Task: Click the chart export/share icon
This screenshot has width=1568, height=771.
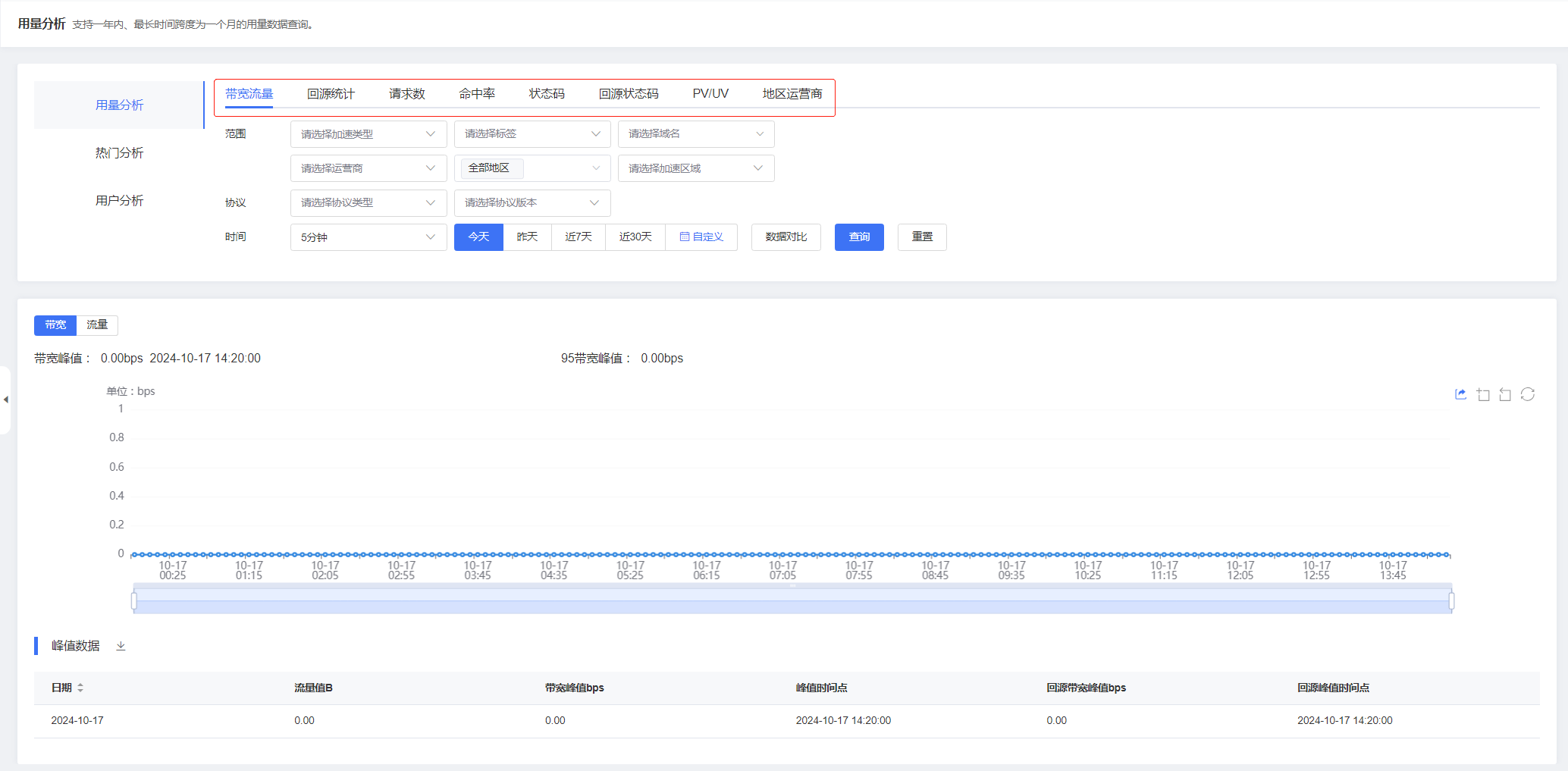Action: 1460,394
